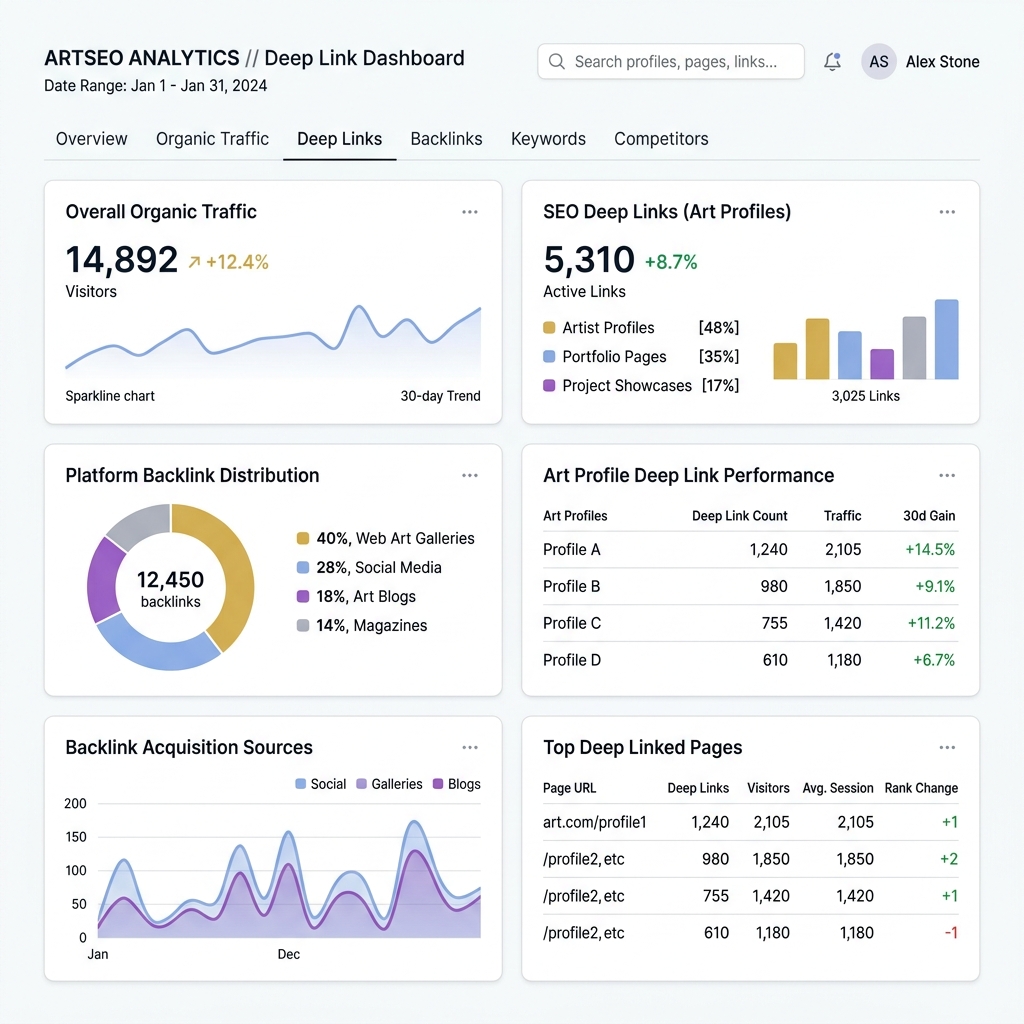Viewport: 1024px width, 1024px height.
Task: Switch to the Overview tab
Action: point(91,138)
